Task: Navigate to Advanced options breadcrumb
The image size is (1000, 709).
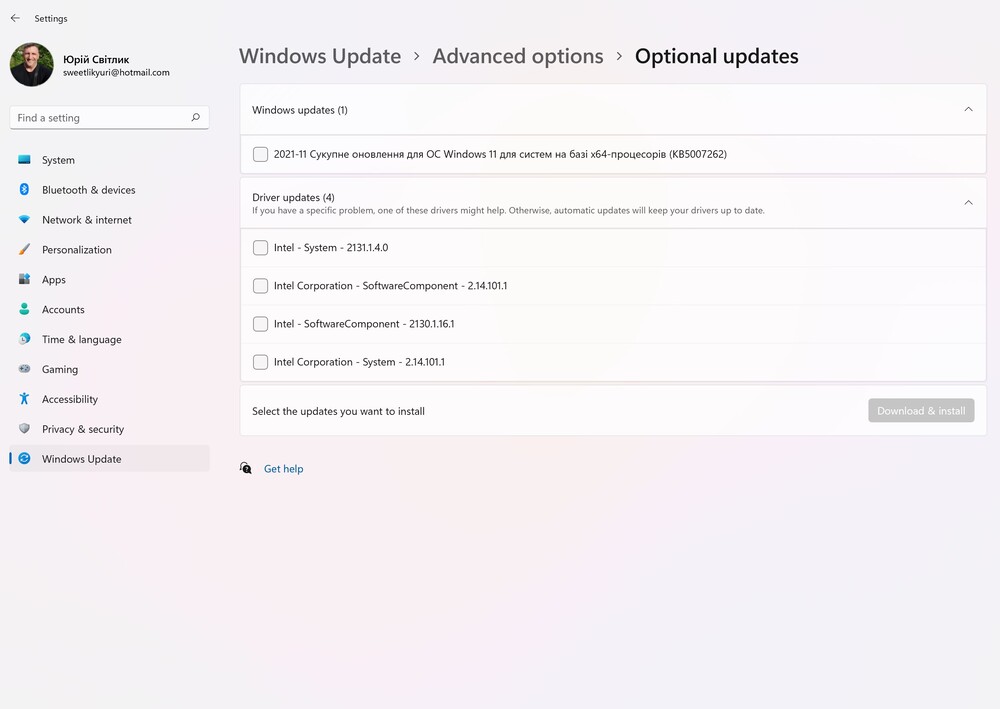Action: [x=518, y=56]
